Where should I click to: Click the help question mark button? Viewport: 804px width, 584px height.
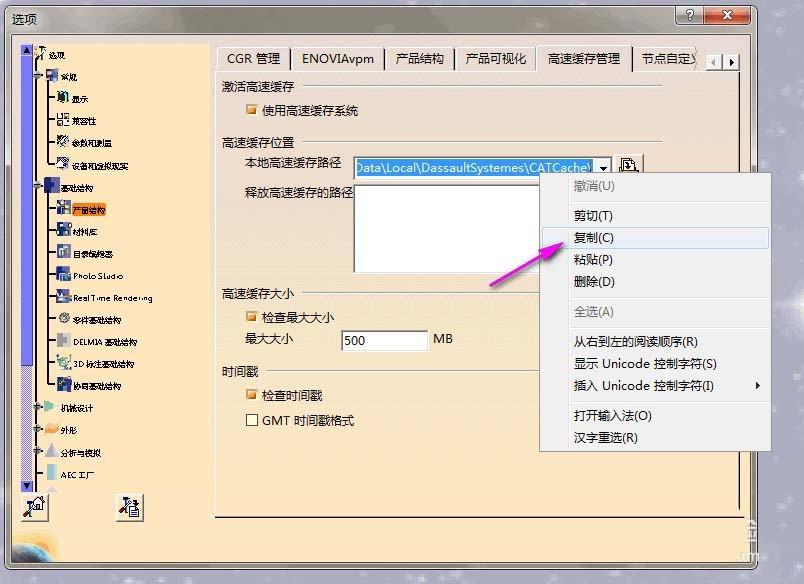tap(689, 16)
